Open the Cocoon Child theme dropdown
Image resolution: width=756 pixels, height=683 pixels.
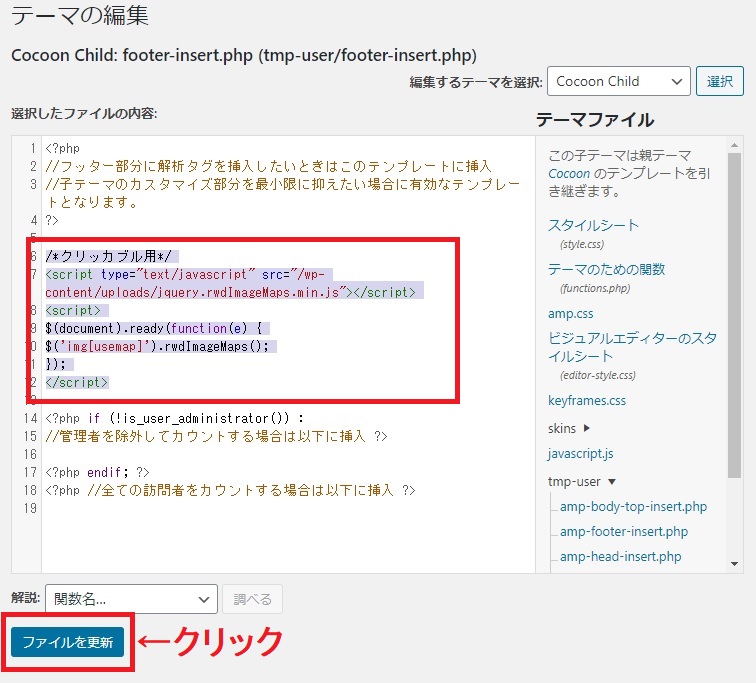click(619, 81)
